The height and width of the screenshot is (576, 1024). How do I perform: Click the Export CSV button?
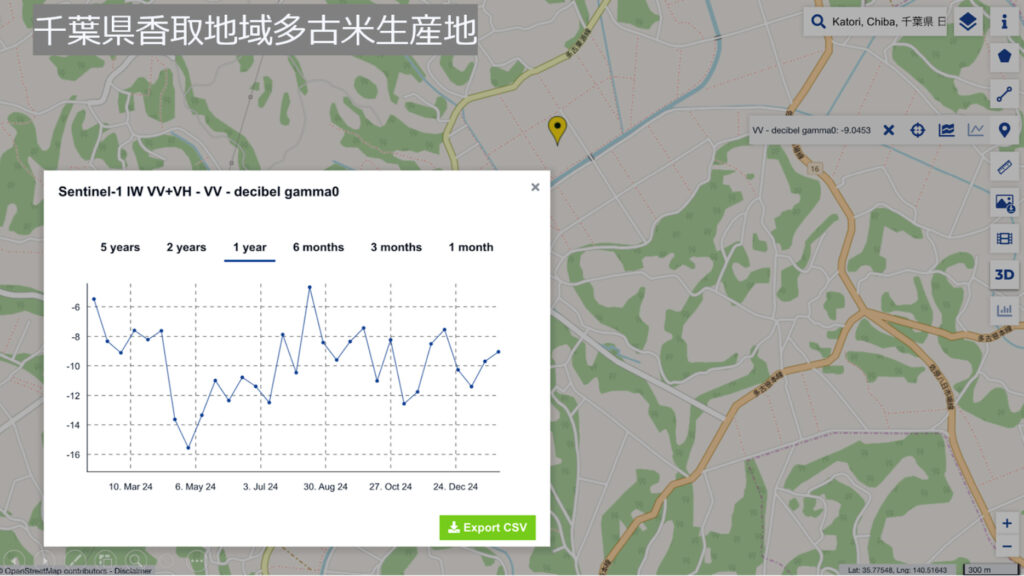click(x=487, y=527)
